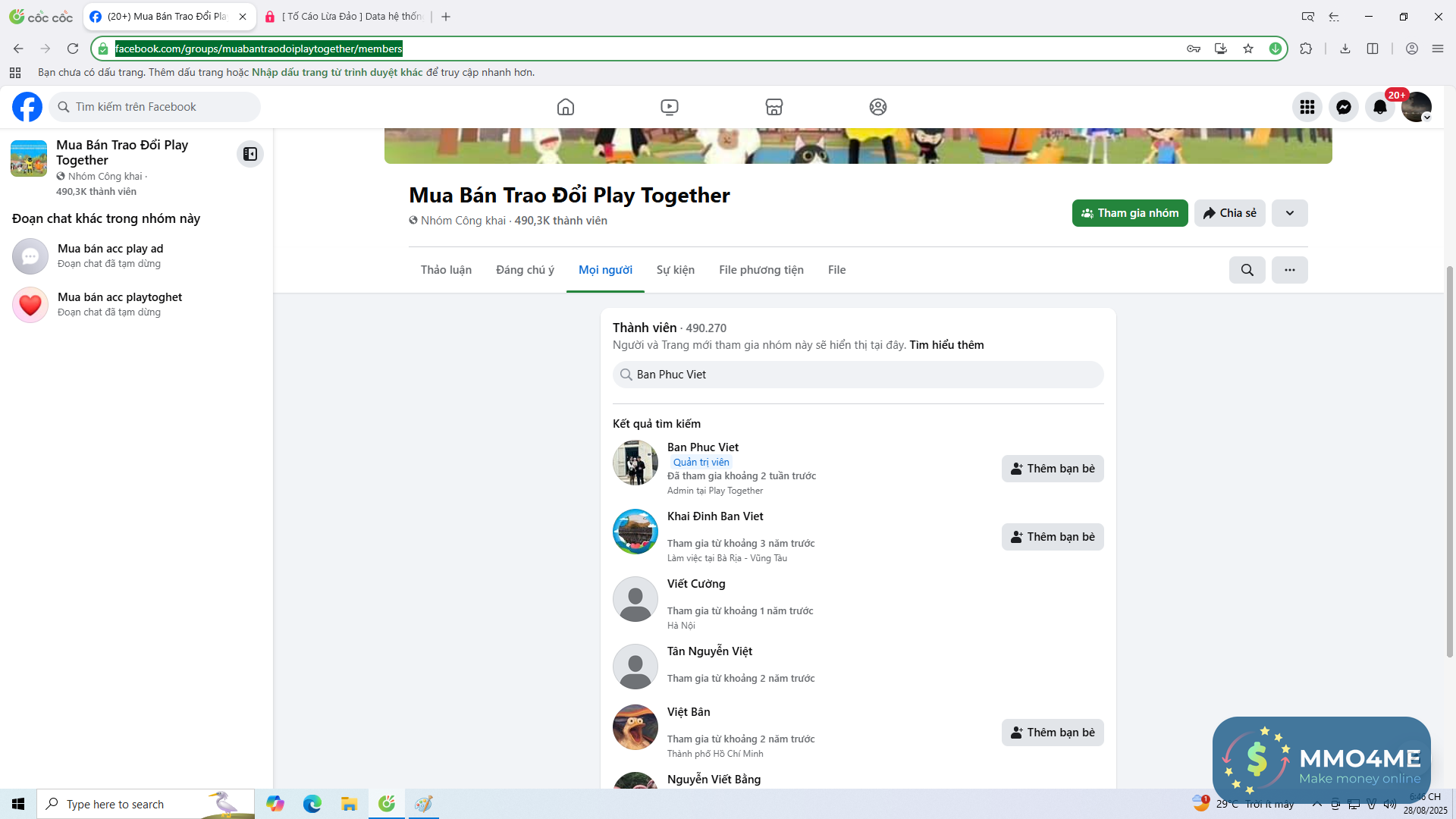Toggle the left group sidebar panel
The height and width of the screenshot is (819, 1456).
click(249, 154)
